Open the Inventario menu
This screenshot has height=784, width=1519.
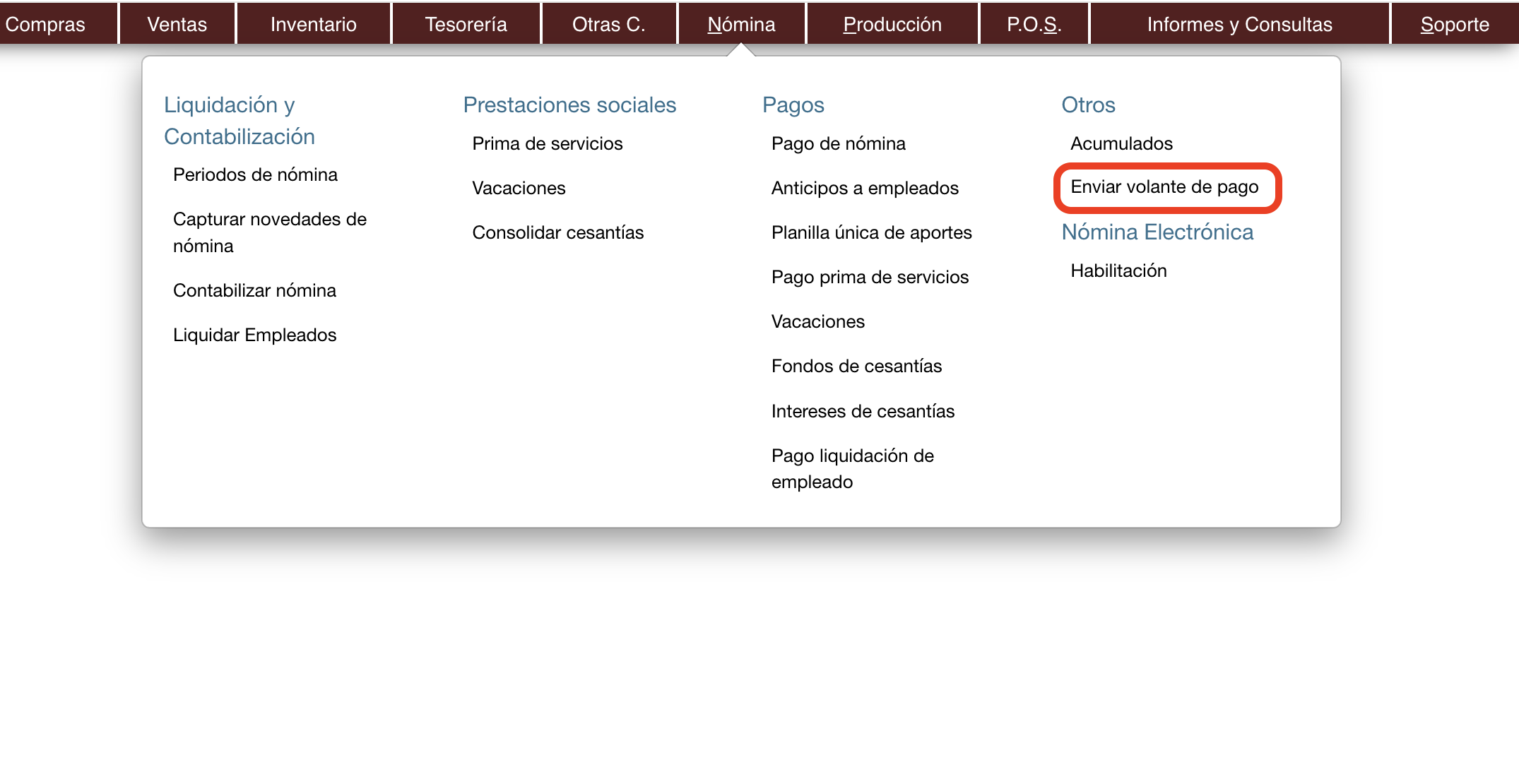313,24
